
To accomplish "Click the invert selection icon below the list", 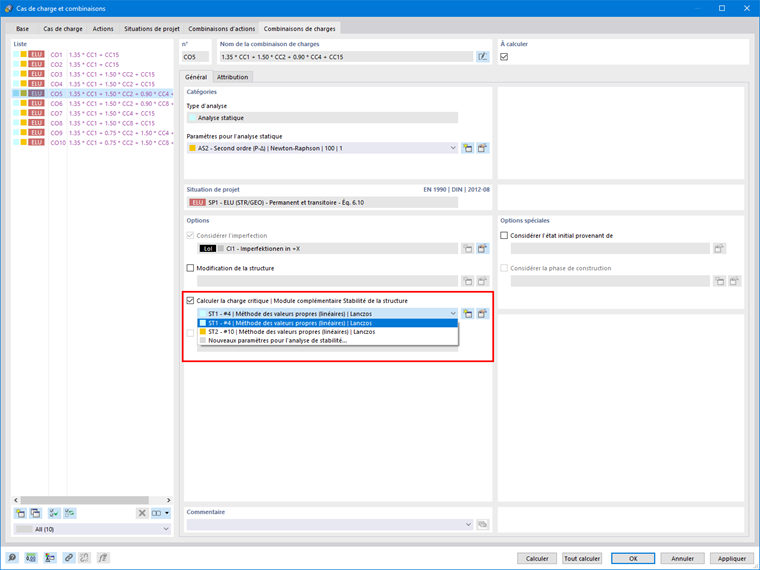I will tap(70, 513).
